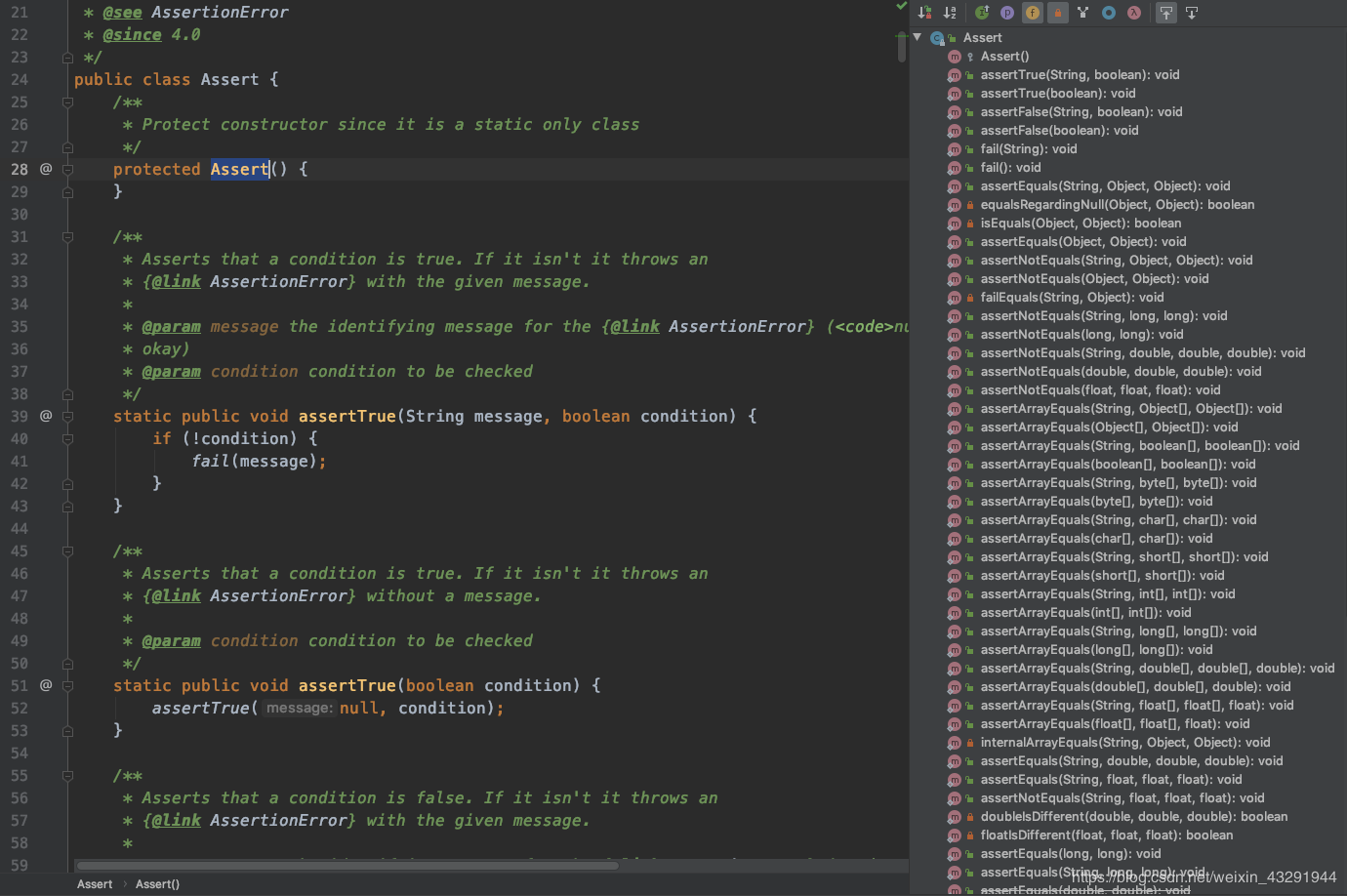Click method icon beside fail(): void

point(955,168)
